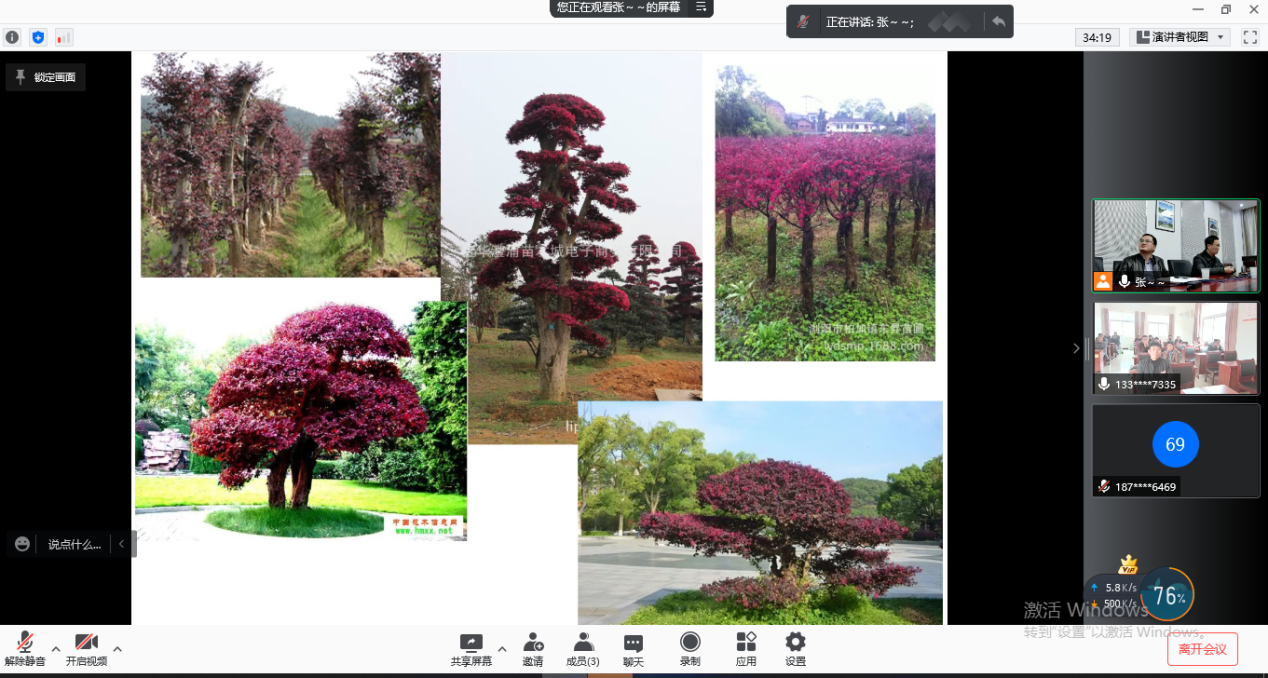Click the 说点什么 chat input box
Screen dimensions: 1268x678
[73, 544]
